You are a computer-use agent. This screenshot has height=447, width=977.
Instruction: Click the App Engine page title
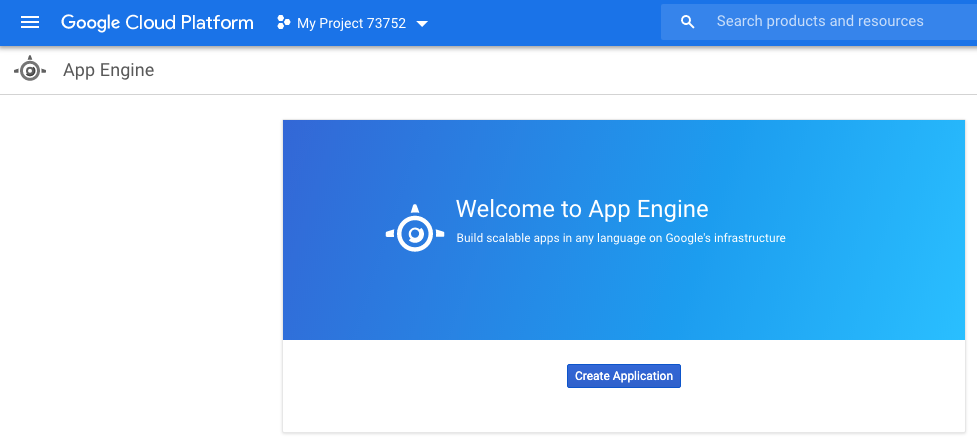[108, 70]
